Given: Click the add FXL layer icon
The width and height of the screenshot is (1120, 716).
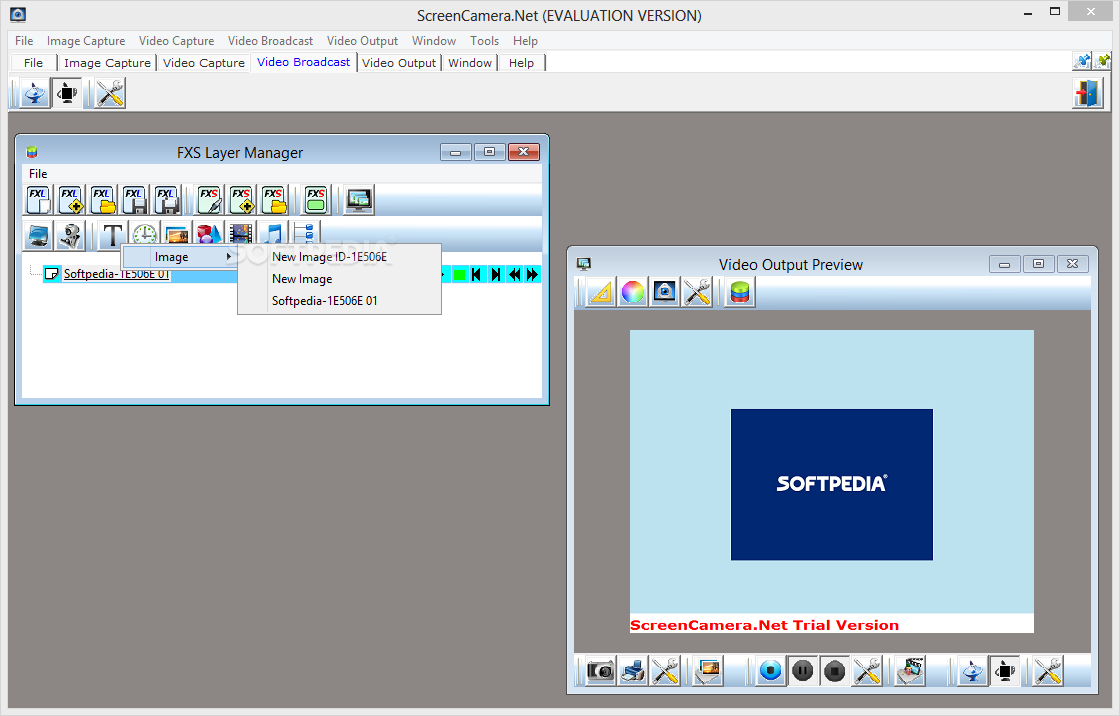Looking at the screenshot, I should click(x=71, y=200).
